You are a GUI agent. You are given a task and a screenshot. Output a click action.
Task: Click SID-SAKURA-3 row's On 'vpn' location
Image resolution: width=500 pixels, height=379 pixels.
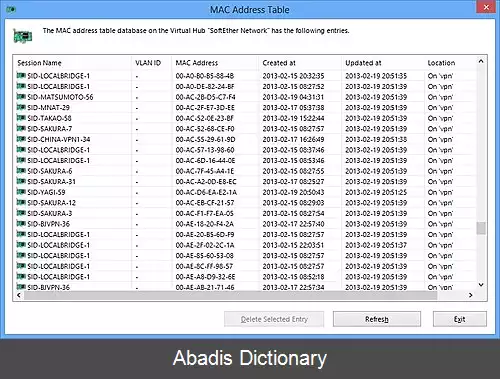point(440,213)
